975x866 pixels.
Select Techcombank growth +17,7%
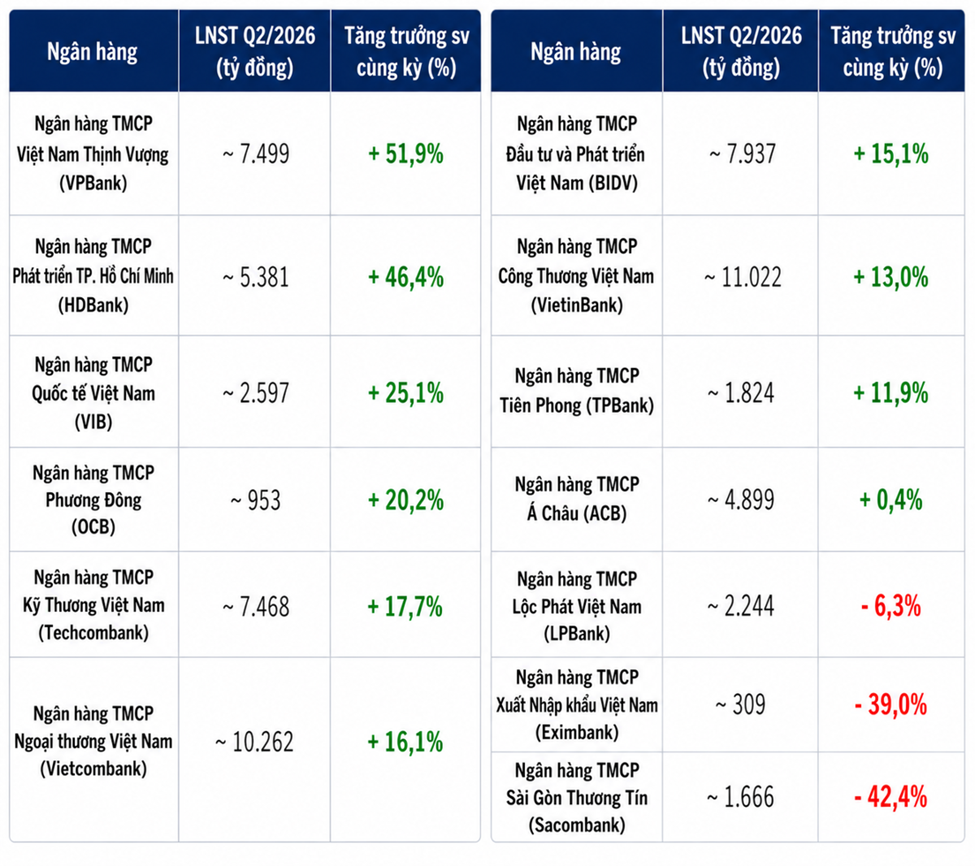(405, 606)
